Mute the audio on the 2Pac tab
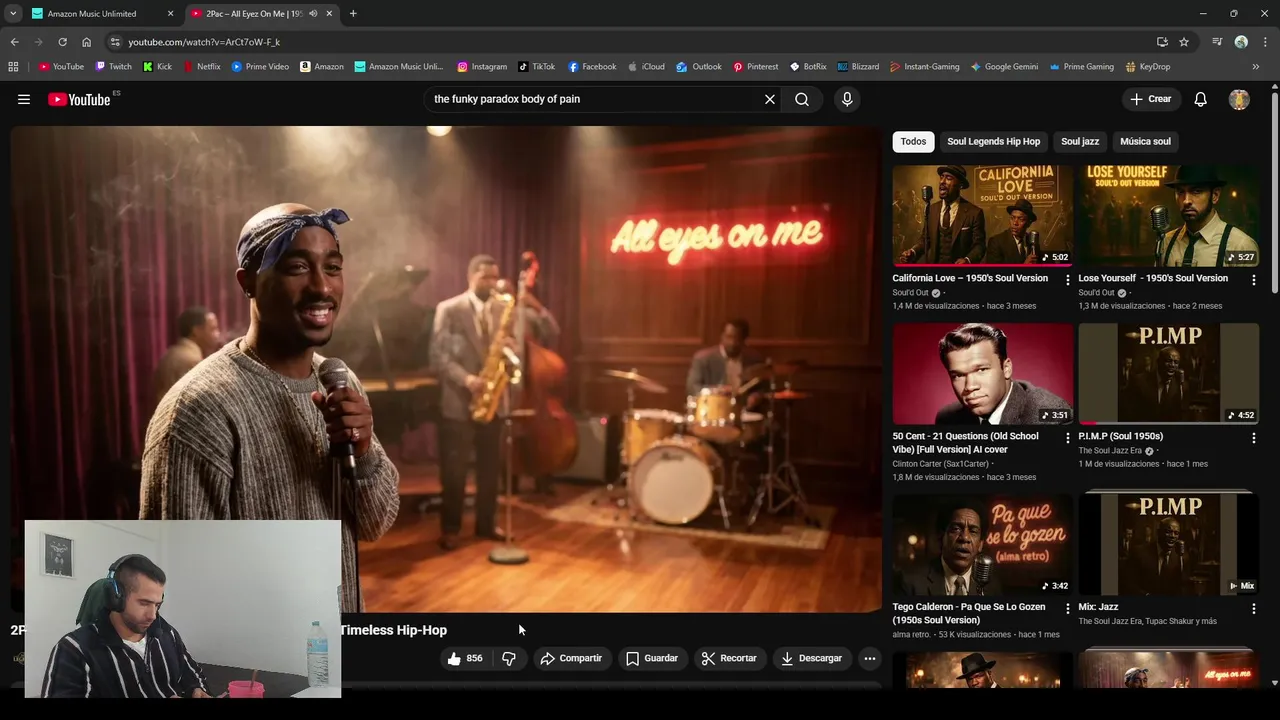This screenshot has height=720, width=1280. (313, 14)
